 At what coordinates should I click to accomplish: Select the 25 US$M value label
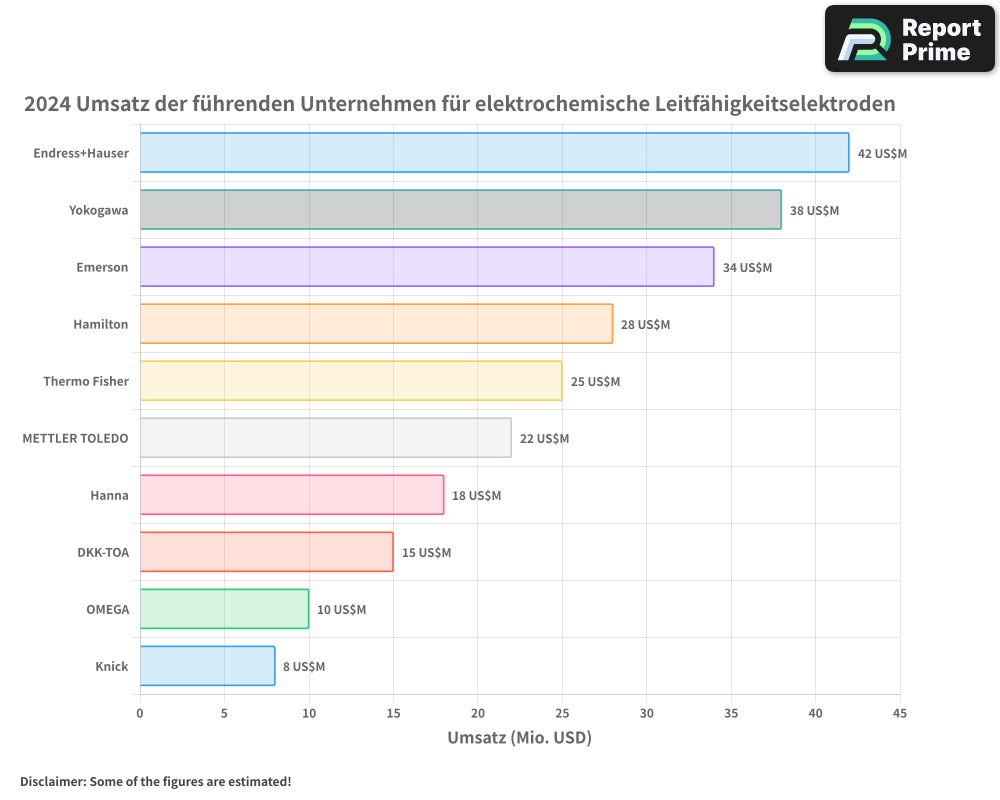(x=595, y=381)
